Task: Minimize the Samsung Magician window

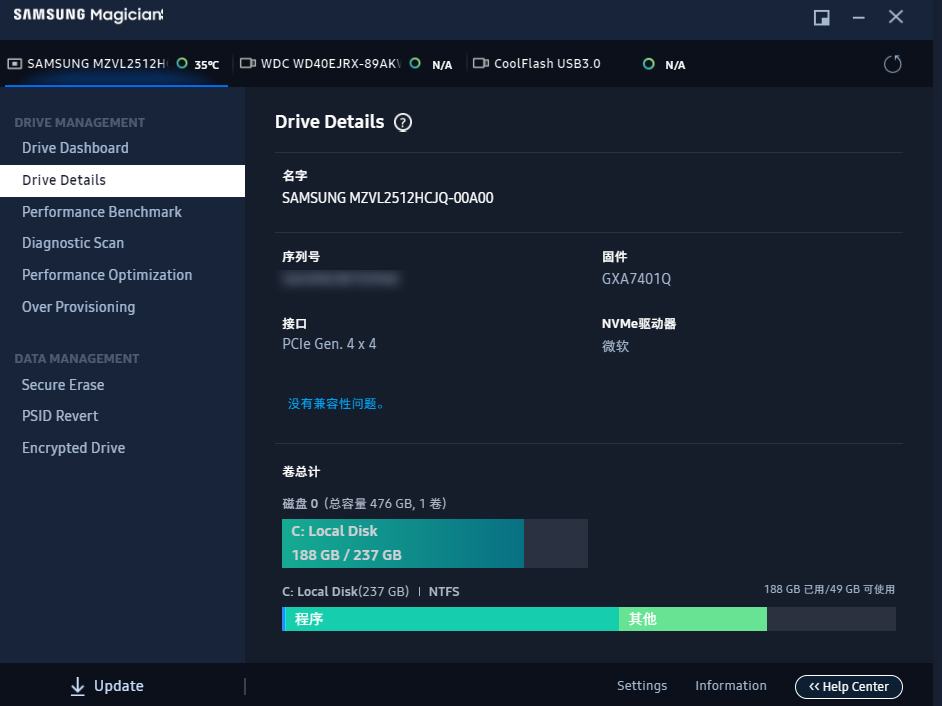Action: coord(858,17)
